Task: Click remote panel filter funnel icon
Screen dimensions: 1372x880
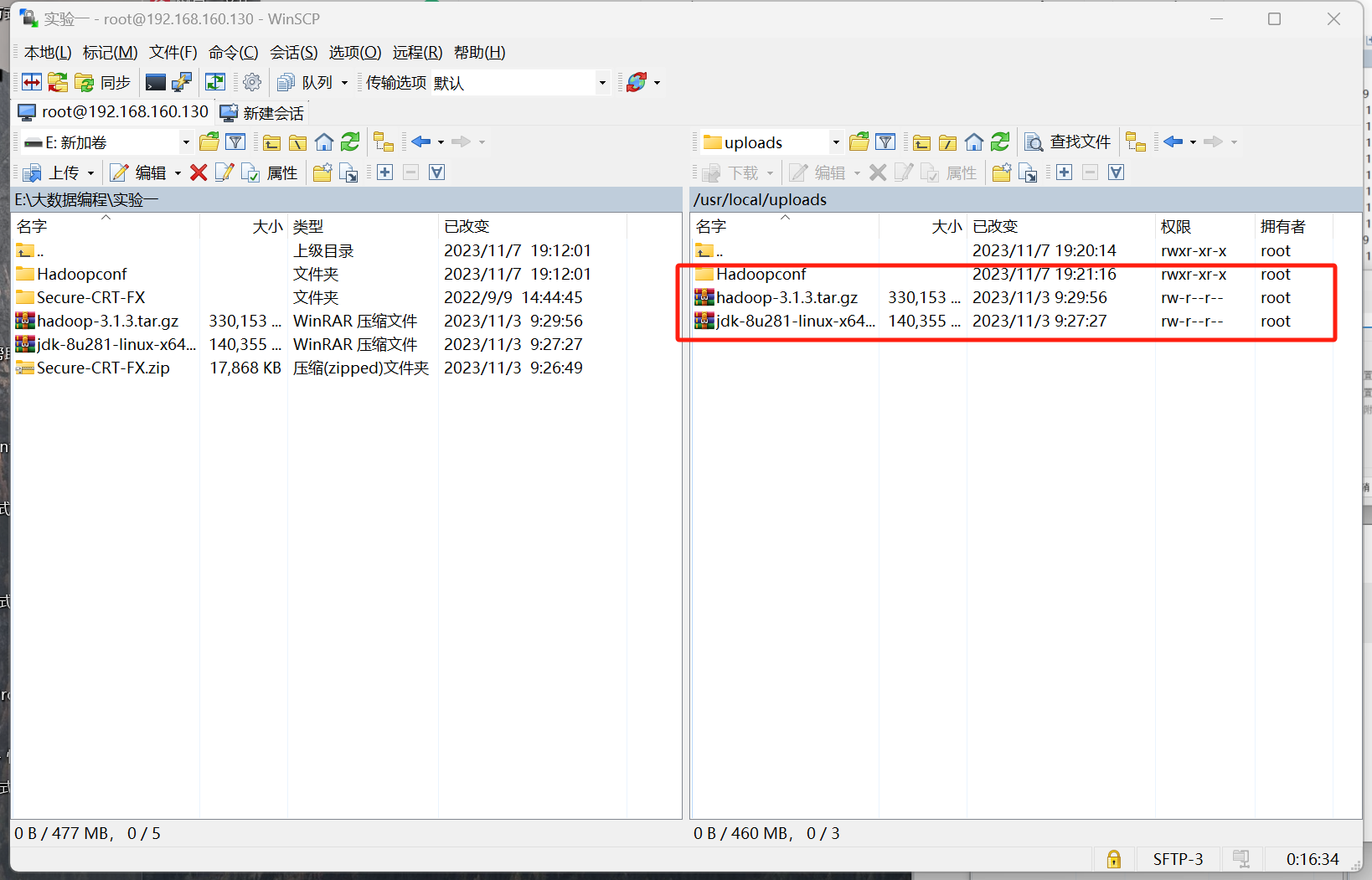Action: (x=885, y=142)
